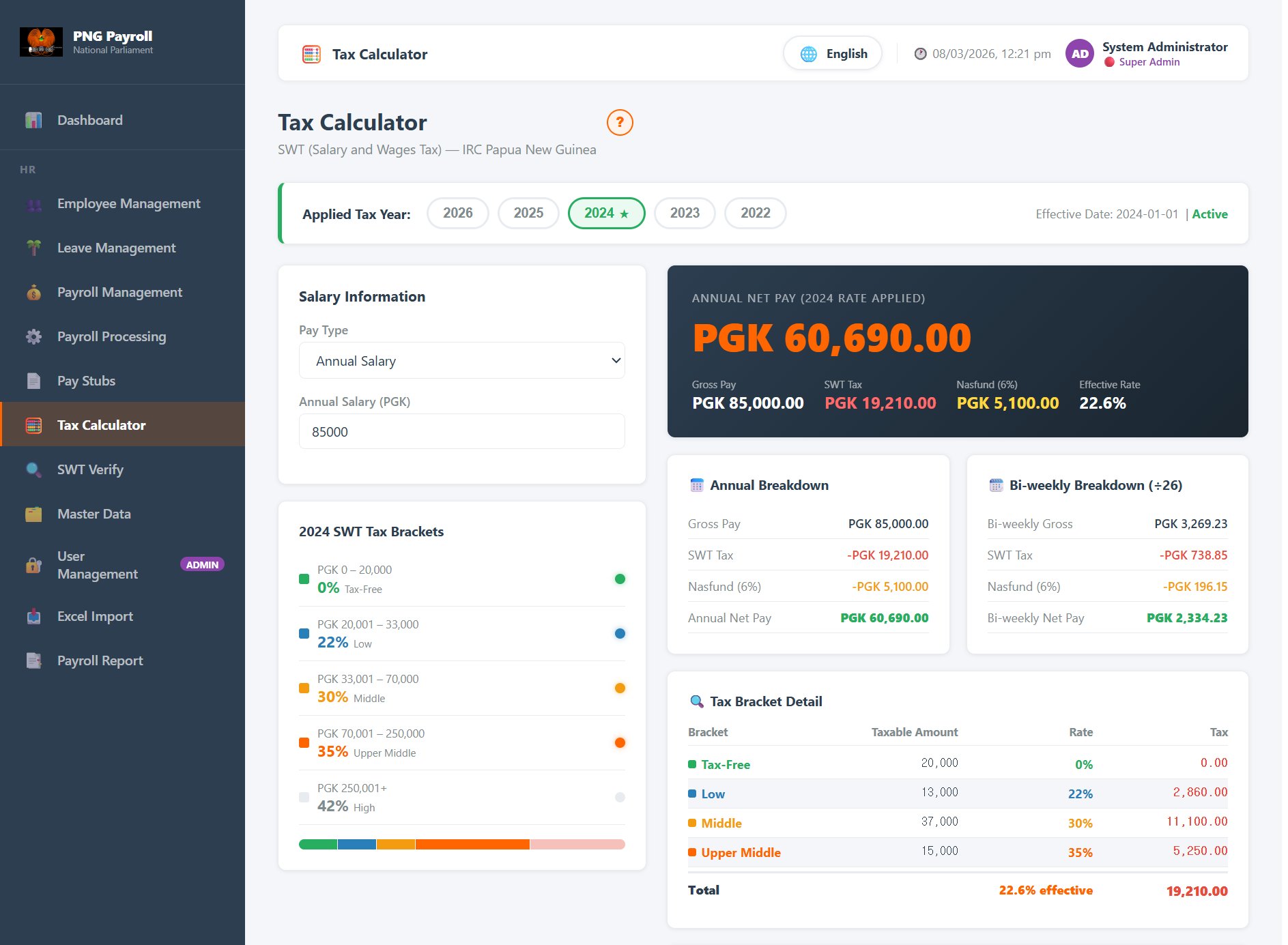Image resolution: width=1288 pixels, height=945 pixels.
Task: Click the Employee Management people icon
Action: 33,204
